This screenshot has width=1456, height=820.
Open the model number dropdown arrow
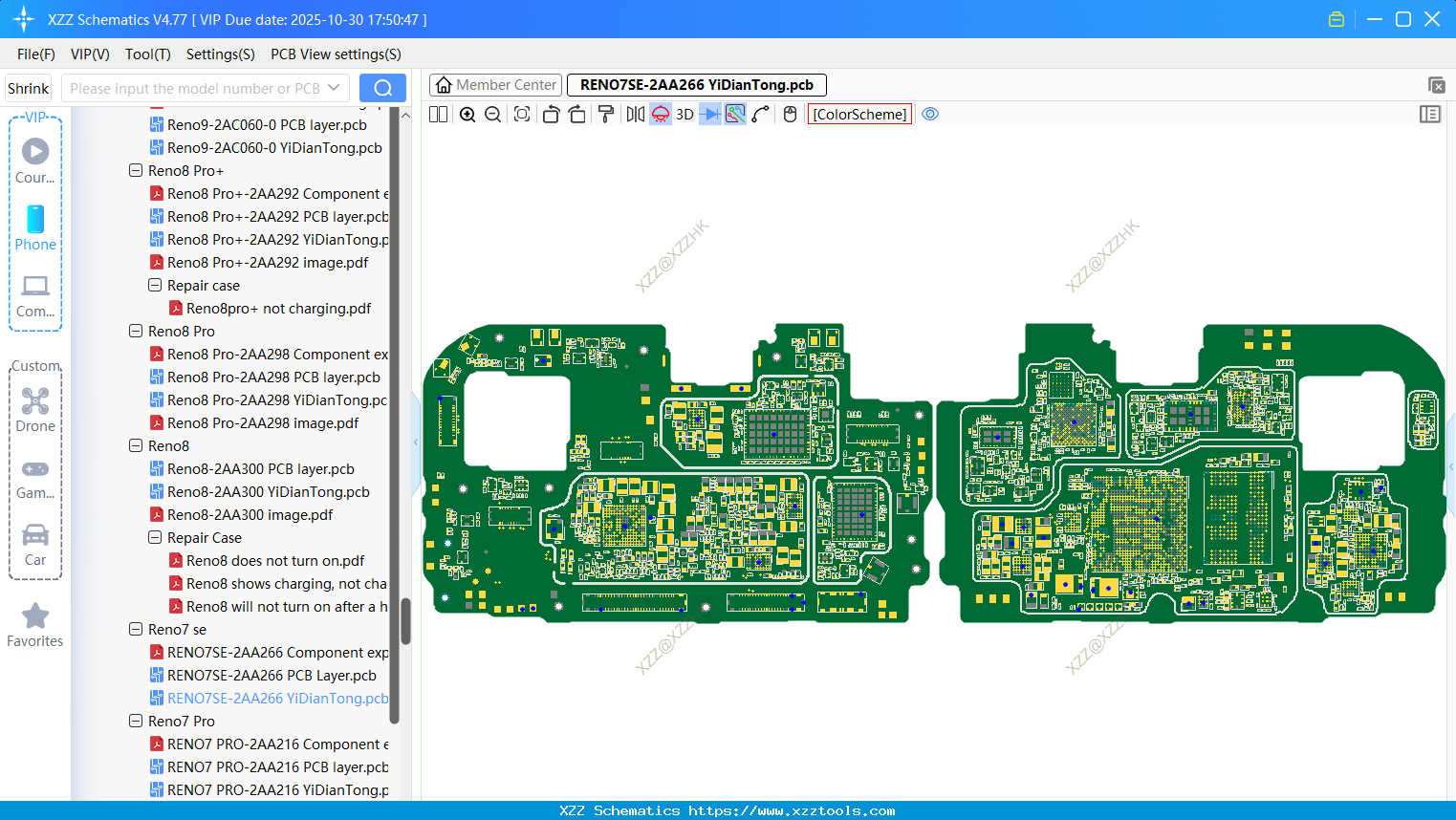[x=334, y=88]
